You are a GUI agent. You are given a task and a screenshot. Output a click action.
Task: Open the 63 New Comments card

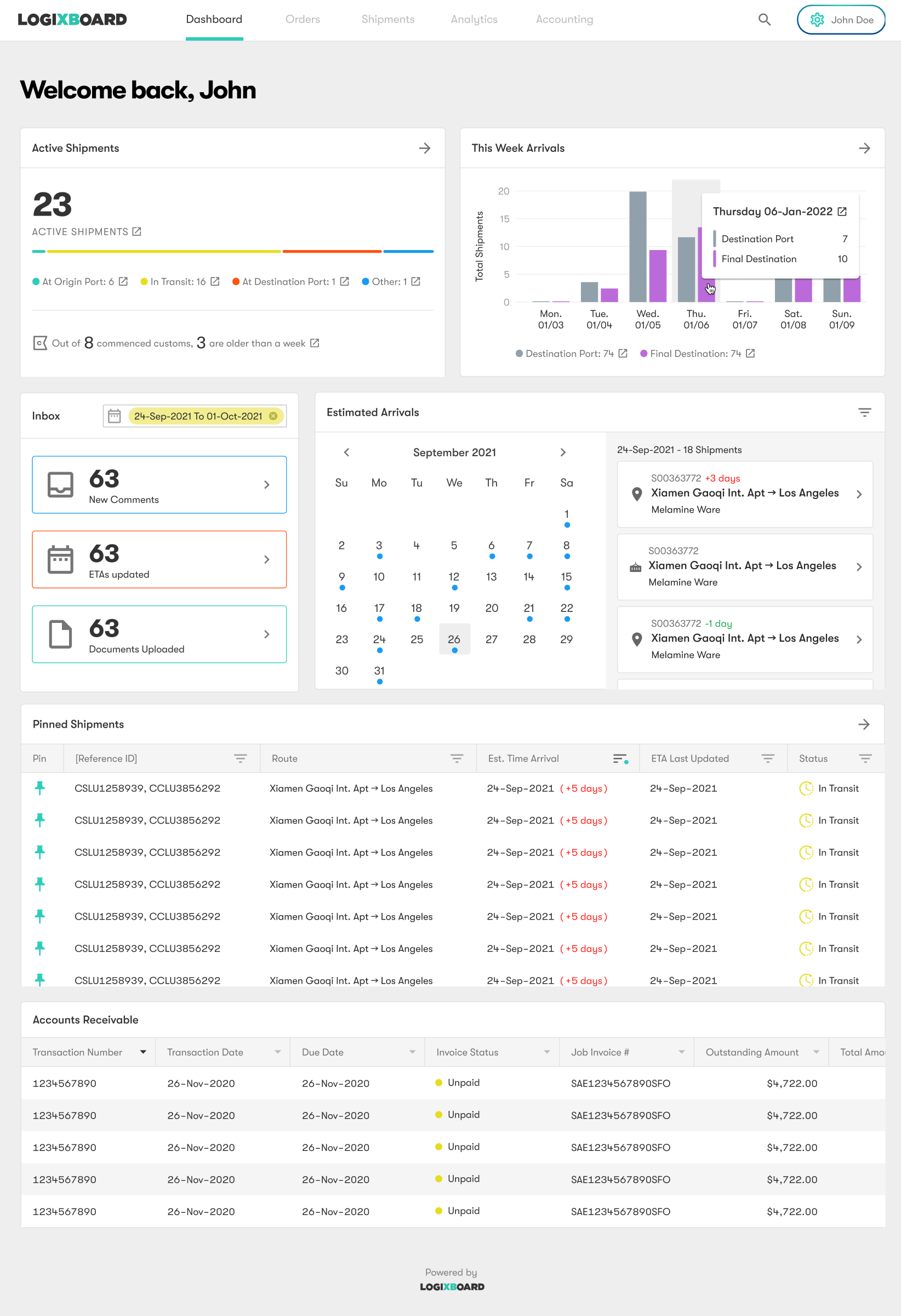pos(159,485)
